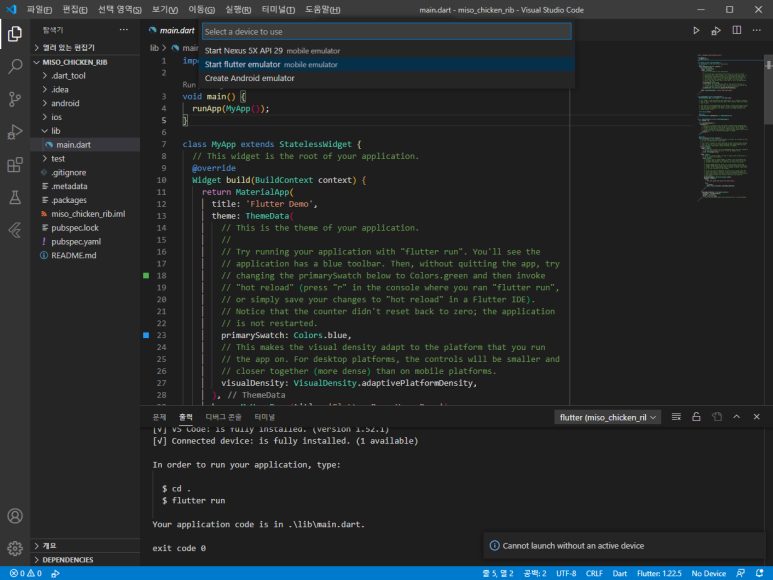The height and width of the screenshot is (580, 773).
Task: Expand the .idea folder
Action: (x=85, y=89)
